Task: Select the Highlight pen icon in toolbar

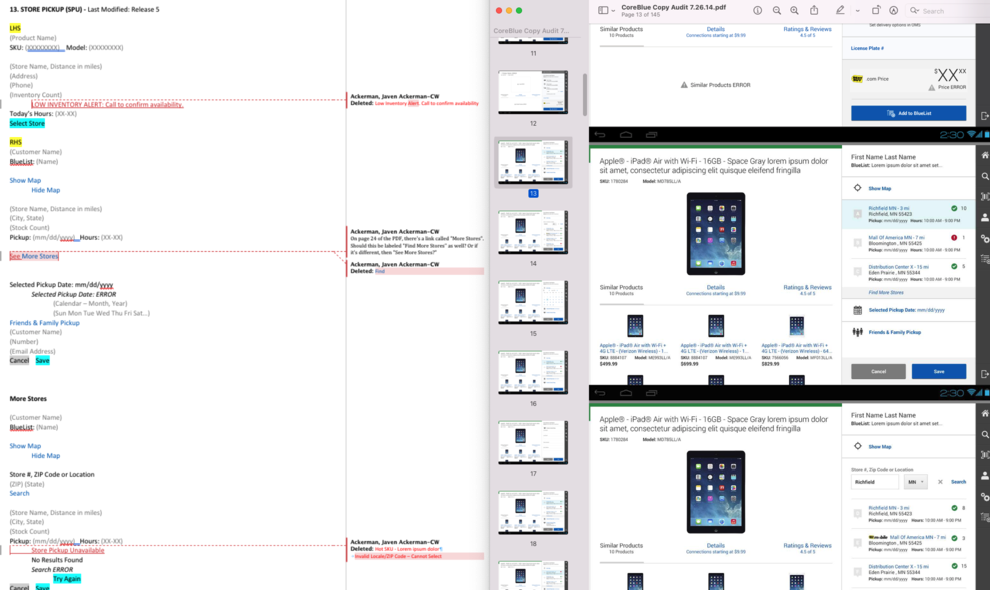Action: coord(840,10)
